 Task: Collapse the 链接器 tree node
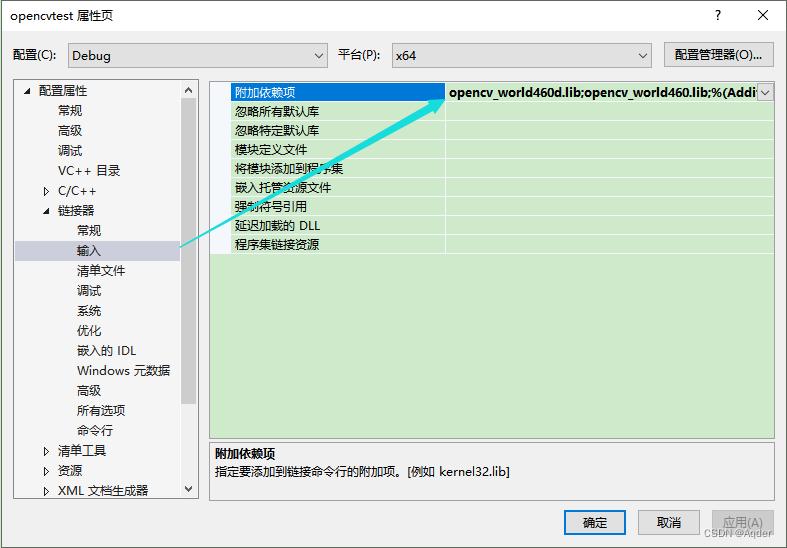click(x=46, y=211)
